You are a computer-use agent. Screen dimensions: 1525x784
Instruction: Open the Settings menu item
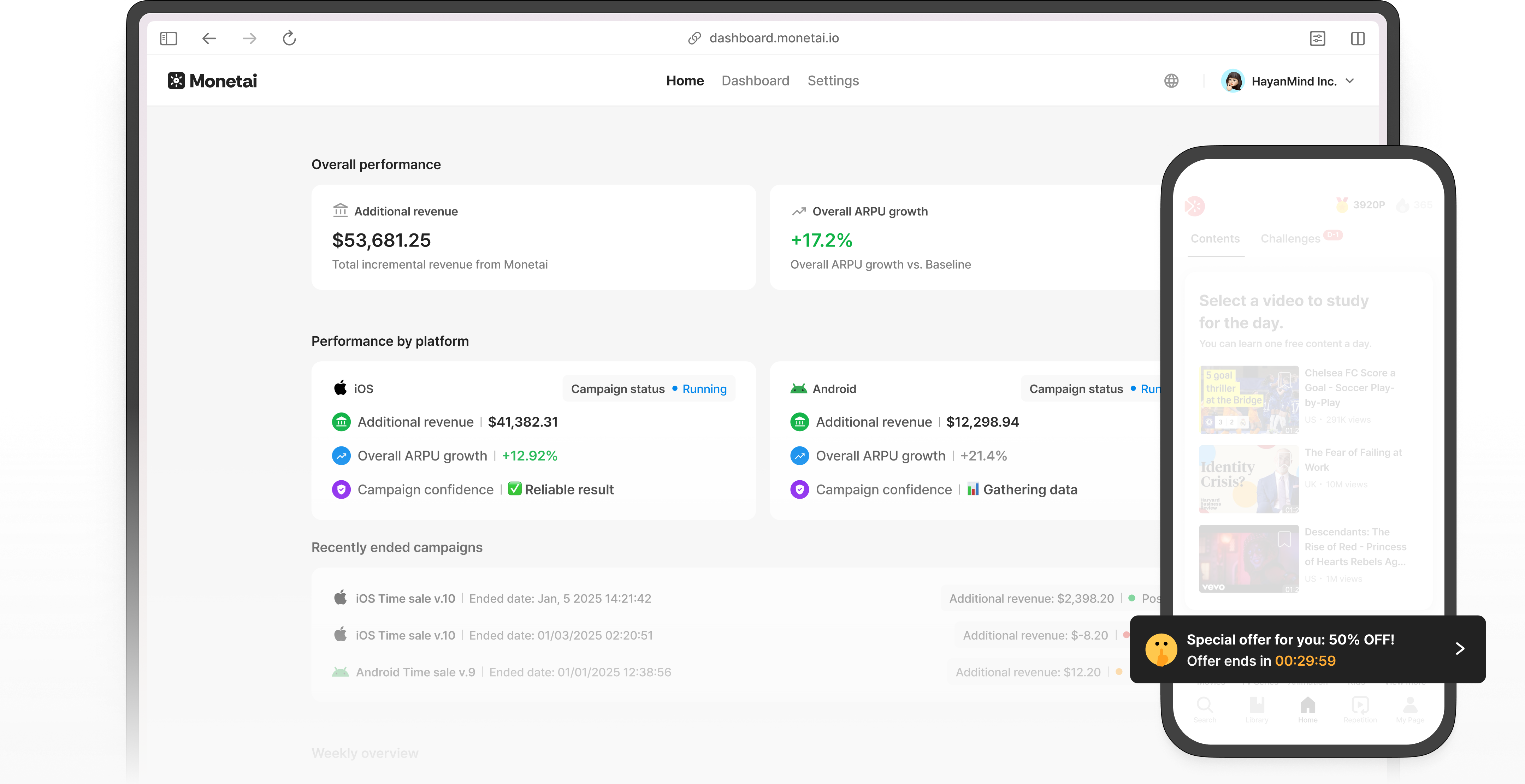832,81
